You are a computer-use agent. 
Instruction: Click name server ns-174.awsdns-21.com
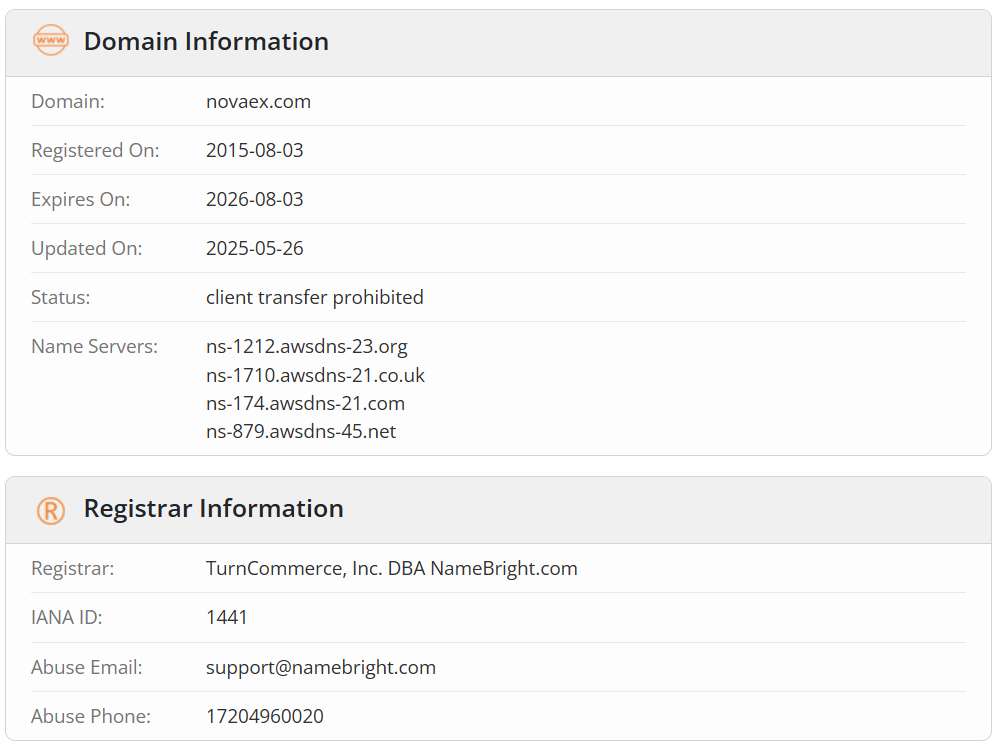(x=305, y=403)
